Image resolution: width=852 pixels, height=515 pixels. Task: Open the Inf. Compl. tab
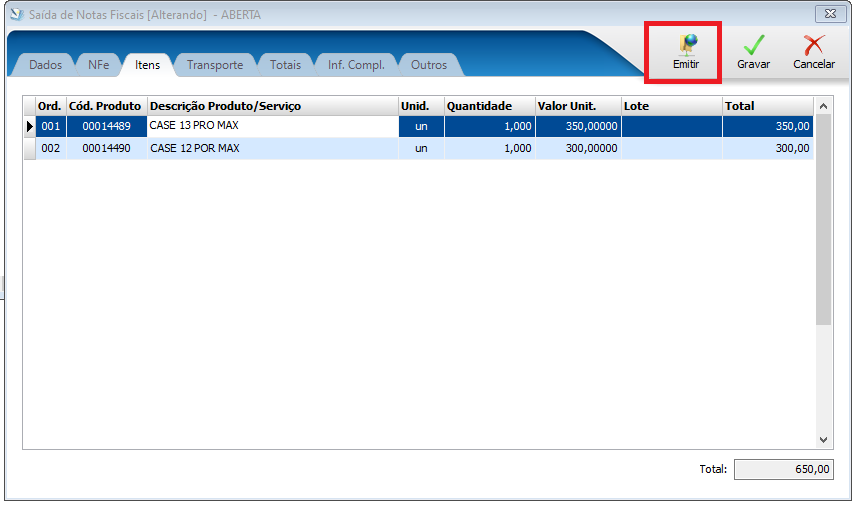tap(356, 65)
